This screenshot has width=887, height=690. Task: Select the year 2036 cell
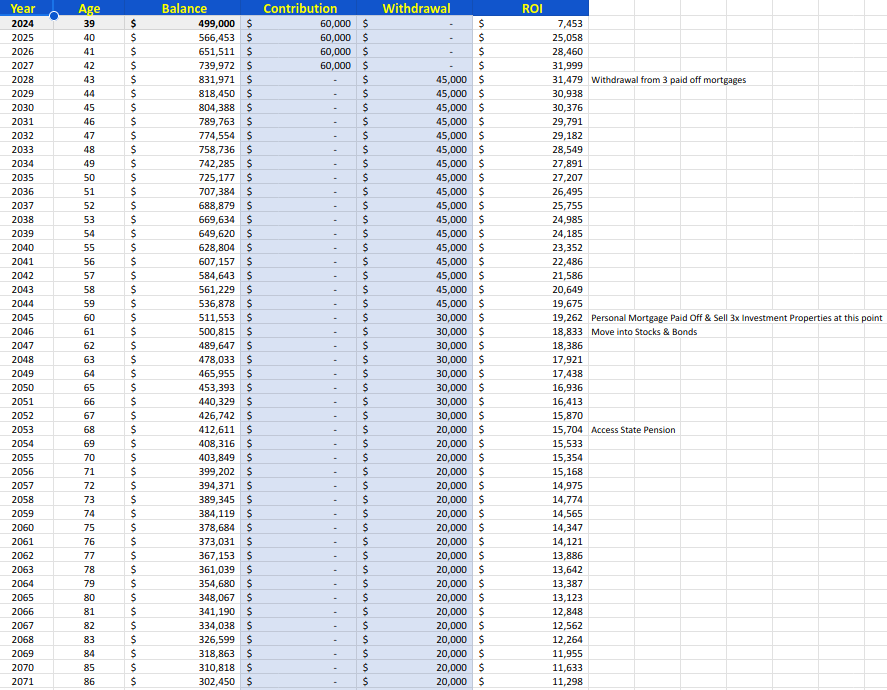point(27,191)
